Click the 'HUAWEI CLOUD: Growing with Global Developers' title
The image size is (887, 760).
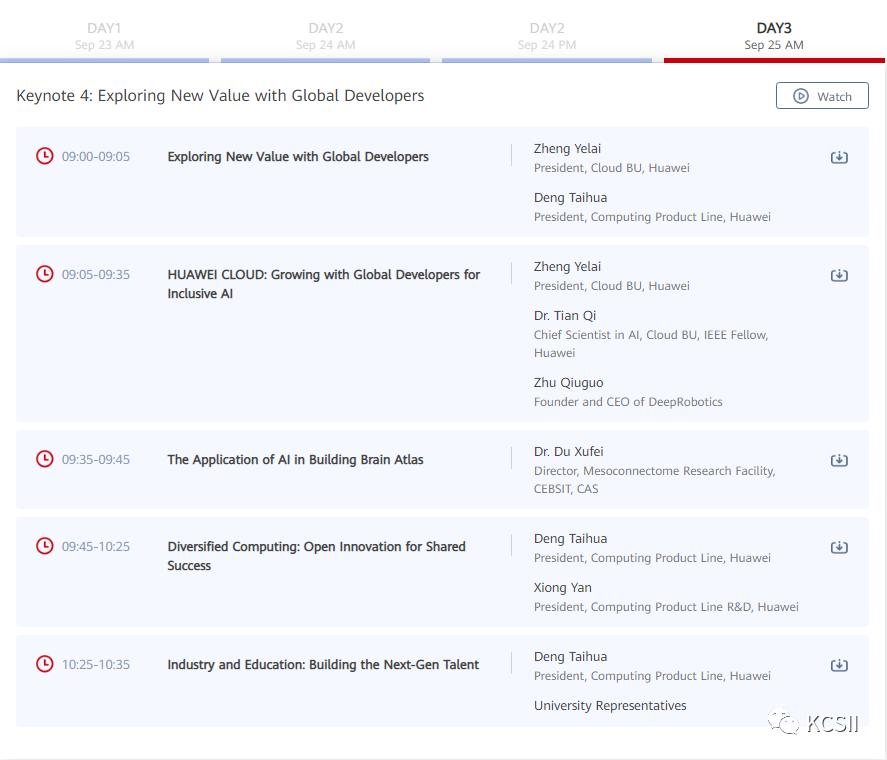(324, 284)
